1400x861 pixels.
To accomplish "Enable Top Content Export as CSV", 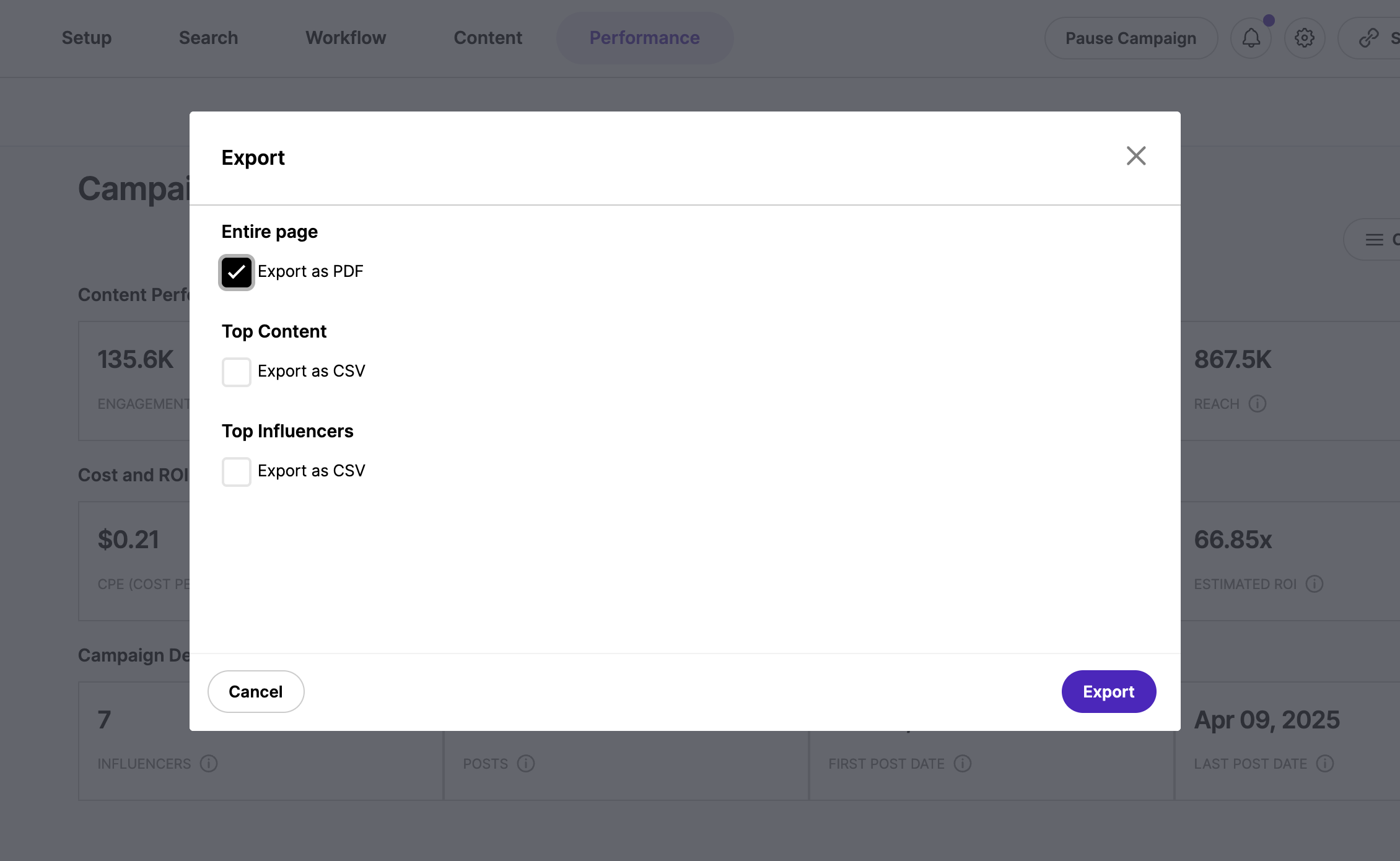I will coord(237,372).
